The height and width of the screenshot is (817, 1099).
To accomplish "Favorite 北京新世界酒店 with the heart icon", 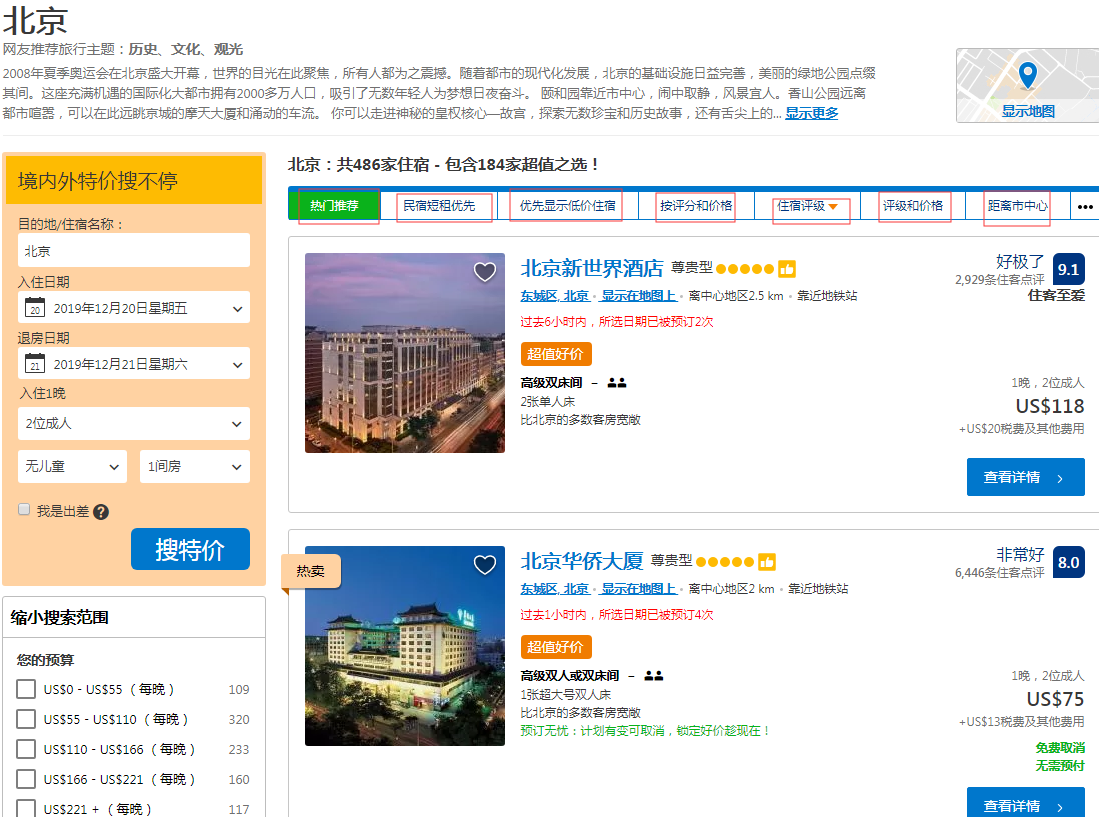I will coord(485,271).
